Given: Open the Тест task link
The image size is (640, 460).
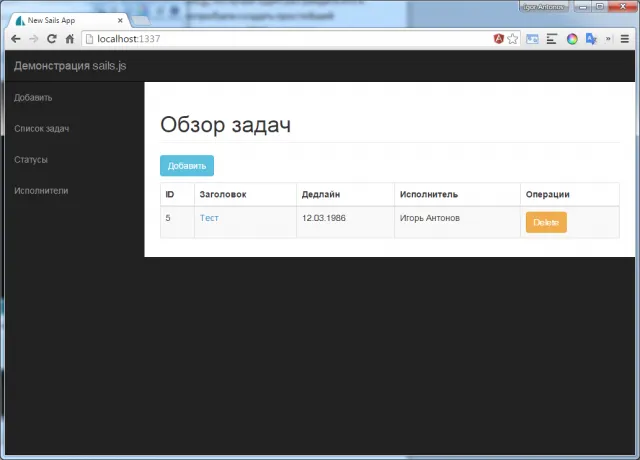Looking at the screenshot, I should [209, 218].
